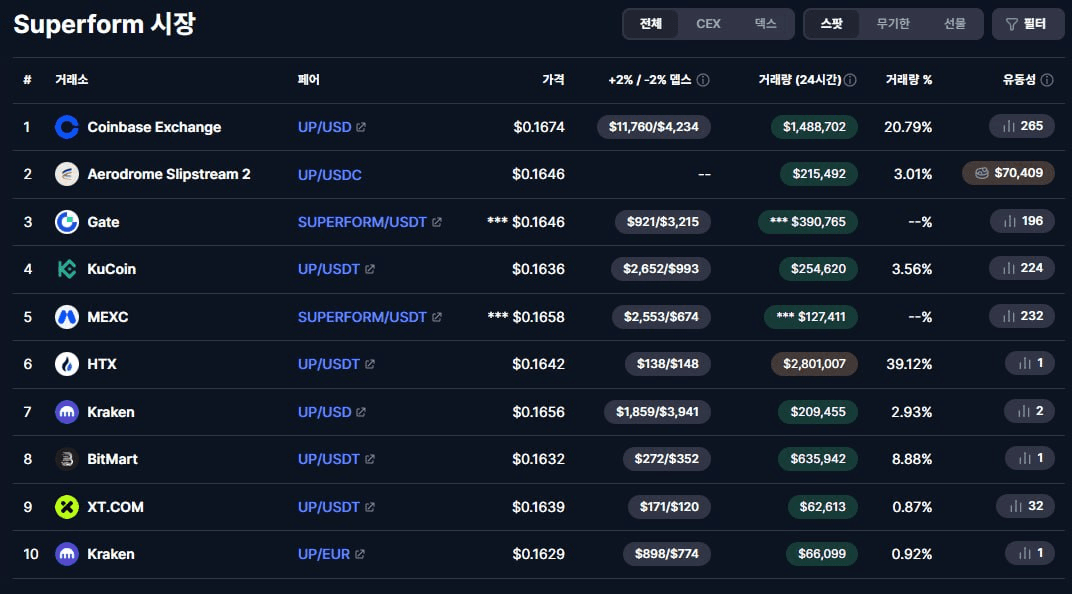Click the Aerodrome Slipstream 2 logo icon
Screen dimensions: 1072x594
coord(66,174)
